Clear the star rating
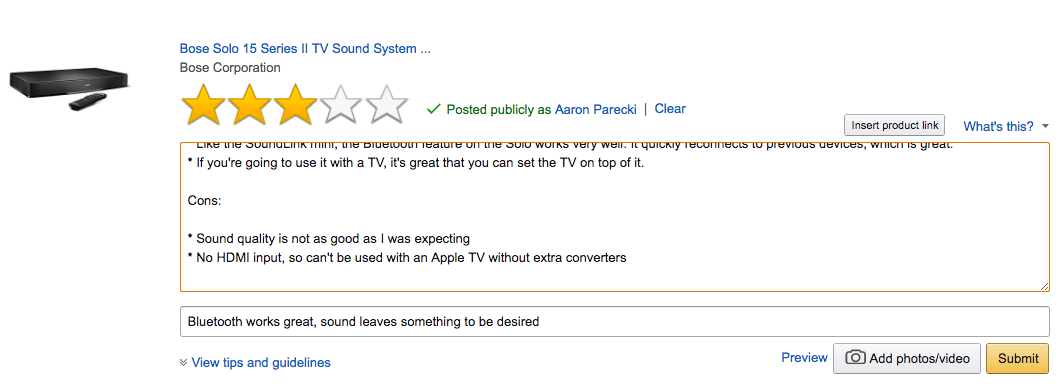Viewport: 1060px width, 389px height. tap(670, 108)
